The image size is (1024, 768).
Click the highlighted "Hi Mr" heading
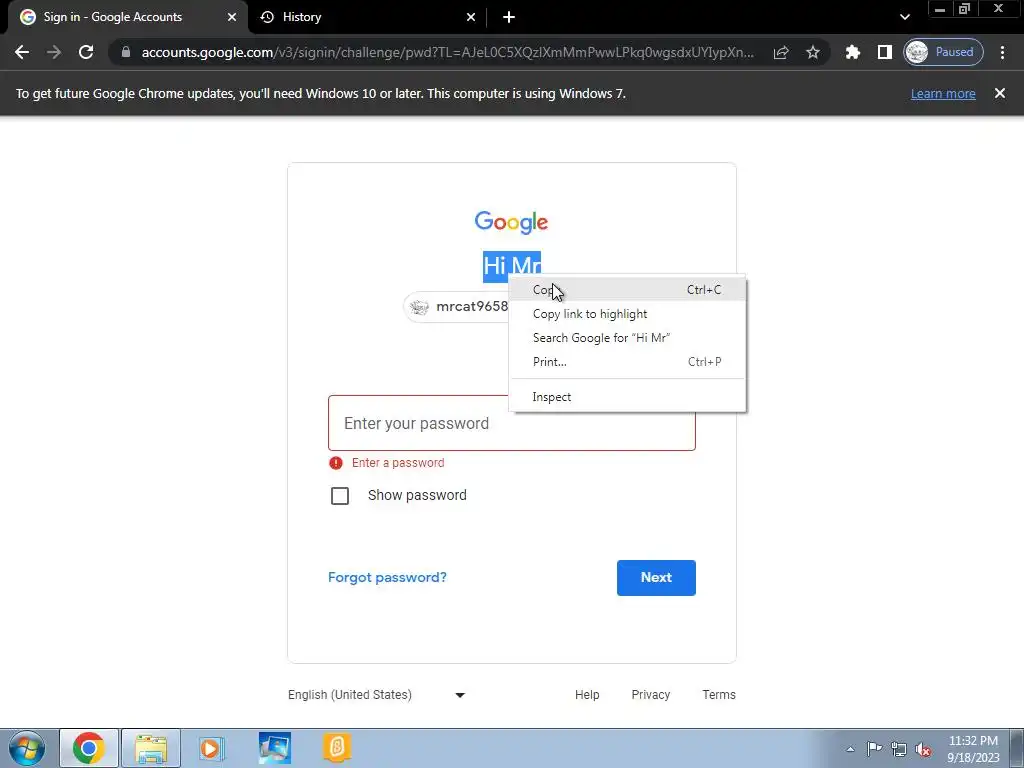pos(512,266)
